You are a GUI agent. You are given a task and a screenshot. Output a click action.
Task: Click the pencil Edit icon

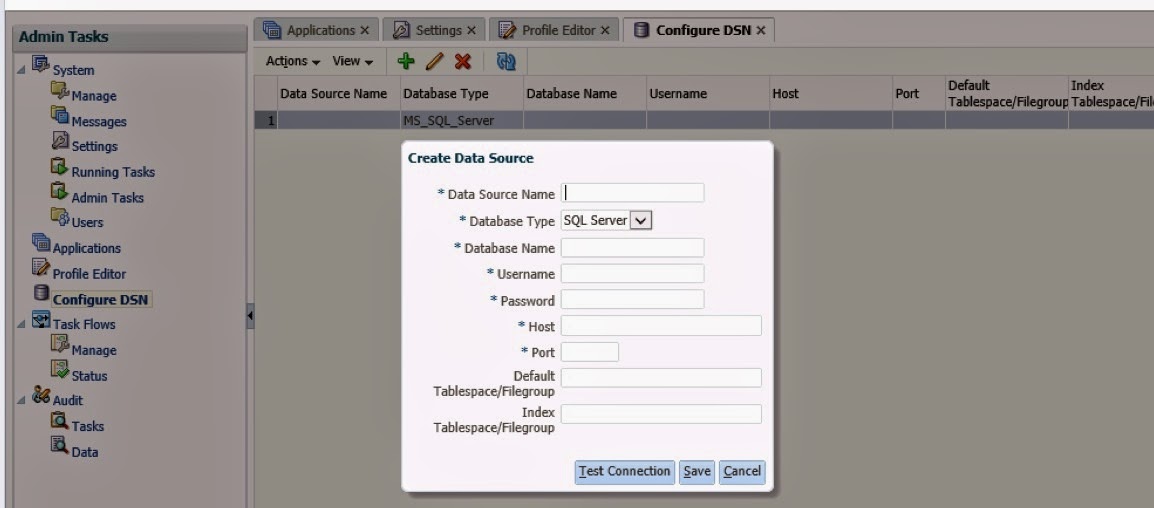434,61
